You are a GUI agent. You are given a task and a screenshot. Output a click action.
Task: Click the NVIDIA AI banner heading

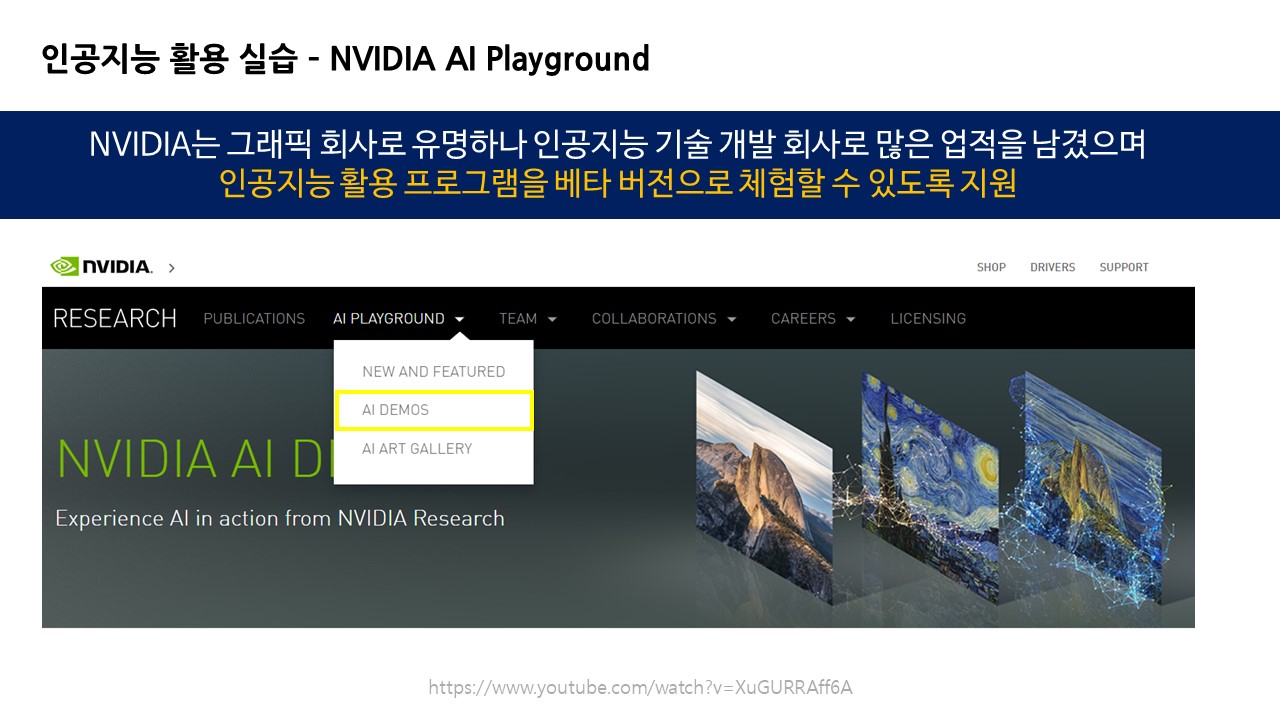coord(195,457)
